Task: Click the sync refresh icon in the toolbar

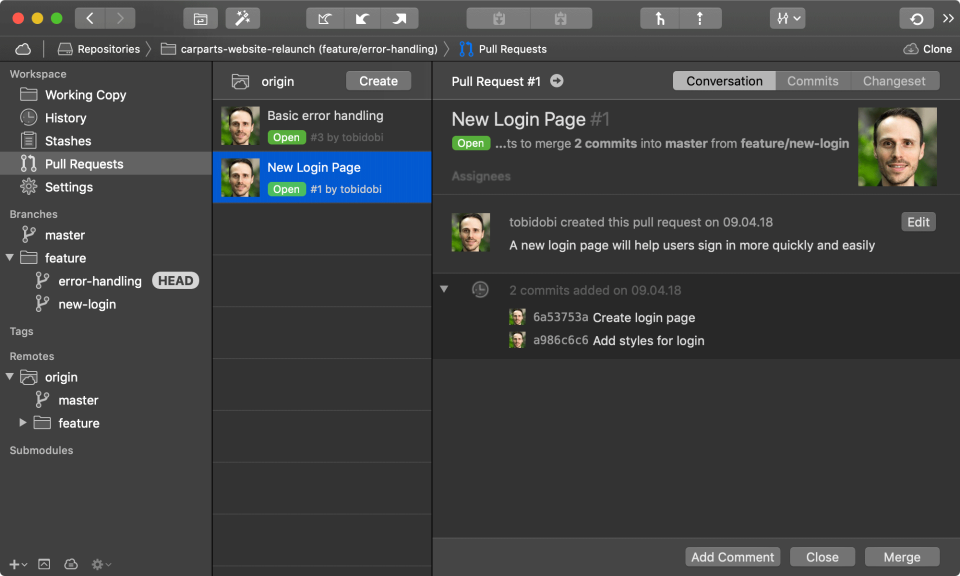Action: click(x=919, y=17)
